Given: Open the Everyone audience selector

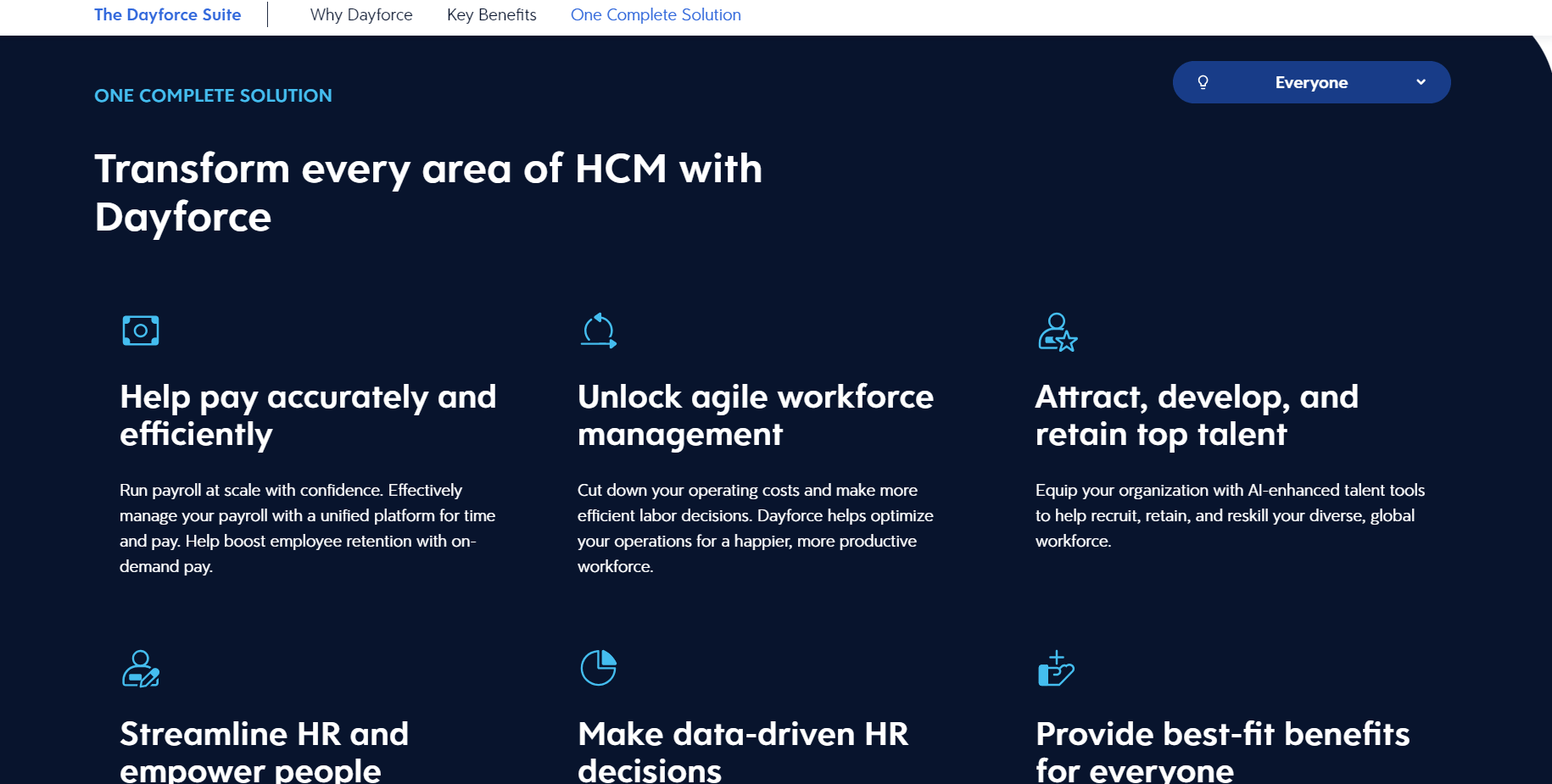Looking at the screenshot, I should (x=1311, y=82).
